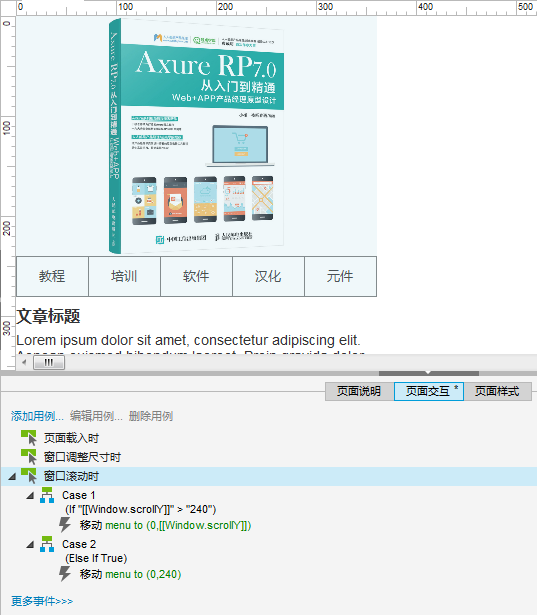
Task: Click the condition text with "240"
Action: tap(141, 509)
